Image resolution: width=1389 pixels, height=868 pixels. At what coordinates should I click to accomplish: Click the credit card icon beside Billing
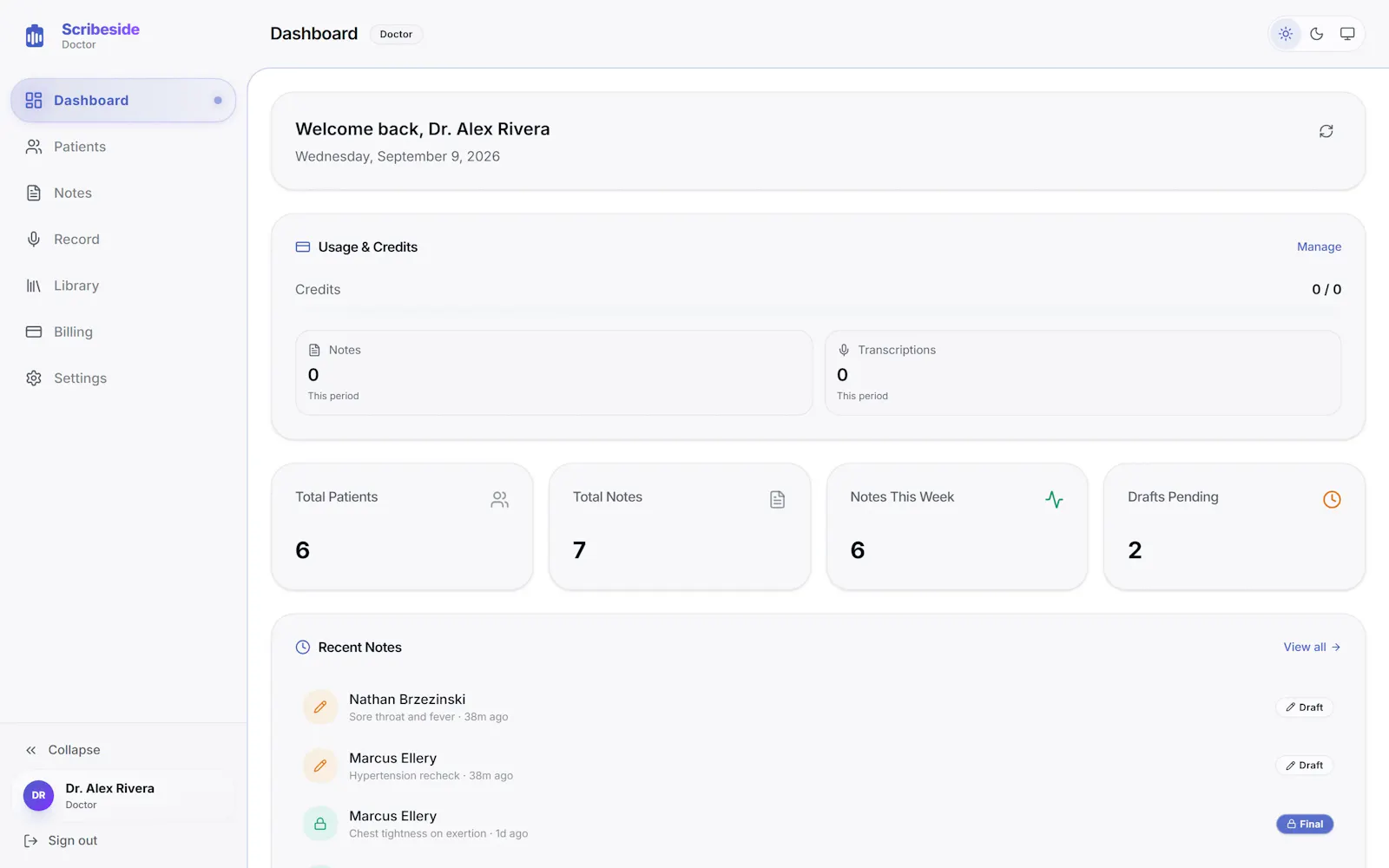[x=34, y=332]
